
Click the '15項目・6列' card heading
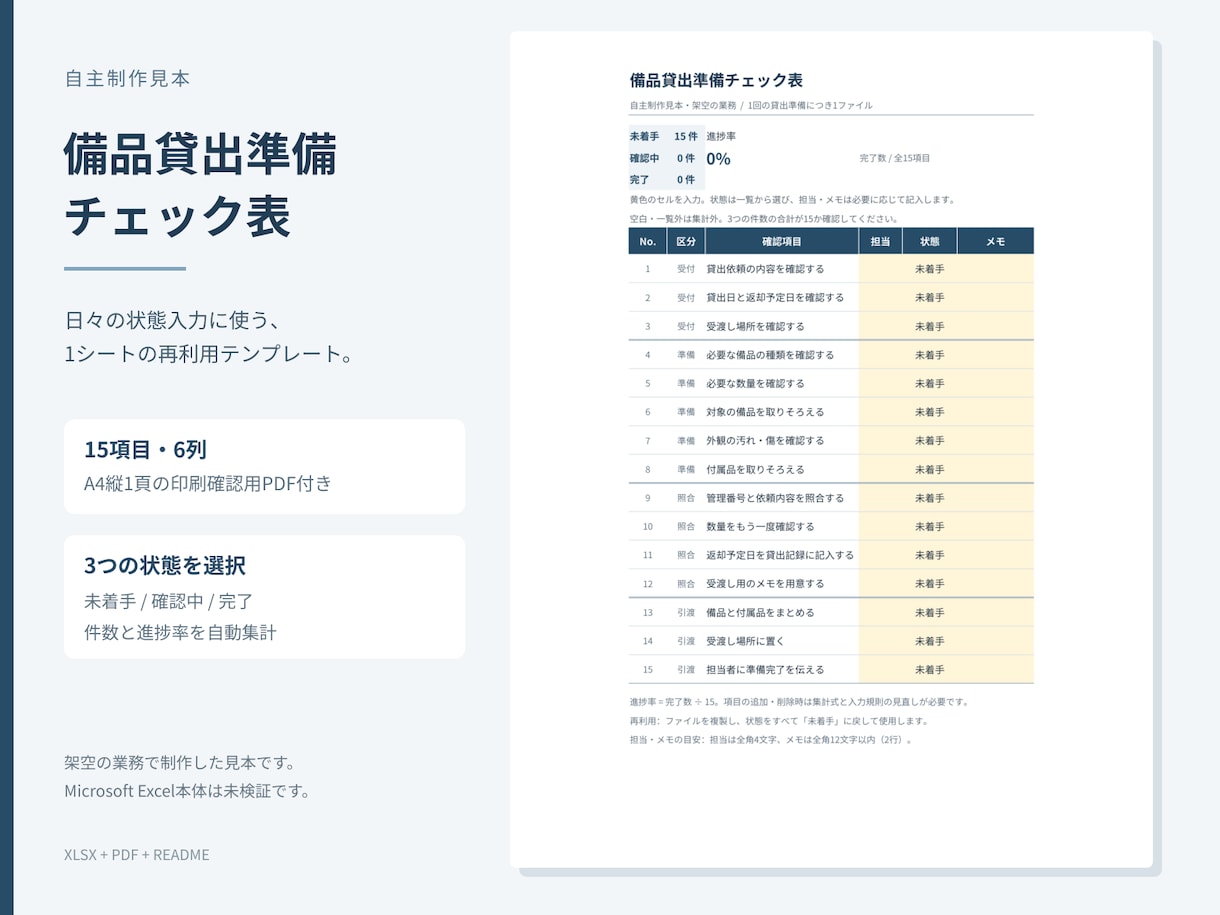(x=145, y=450)
